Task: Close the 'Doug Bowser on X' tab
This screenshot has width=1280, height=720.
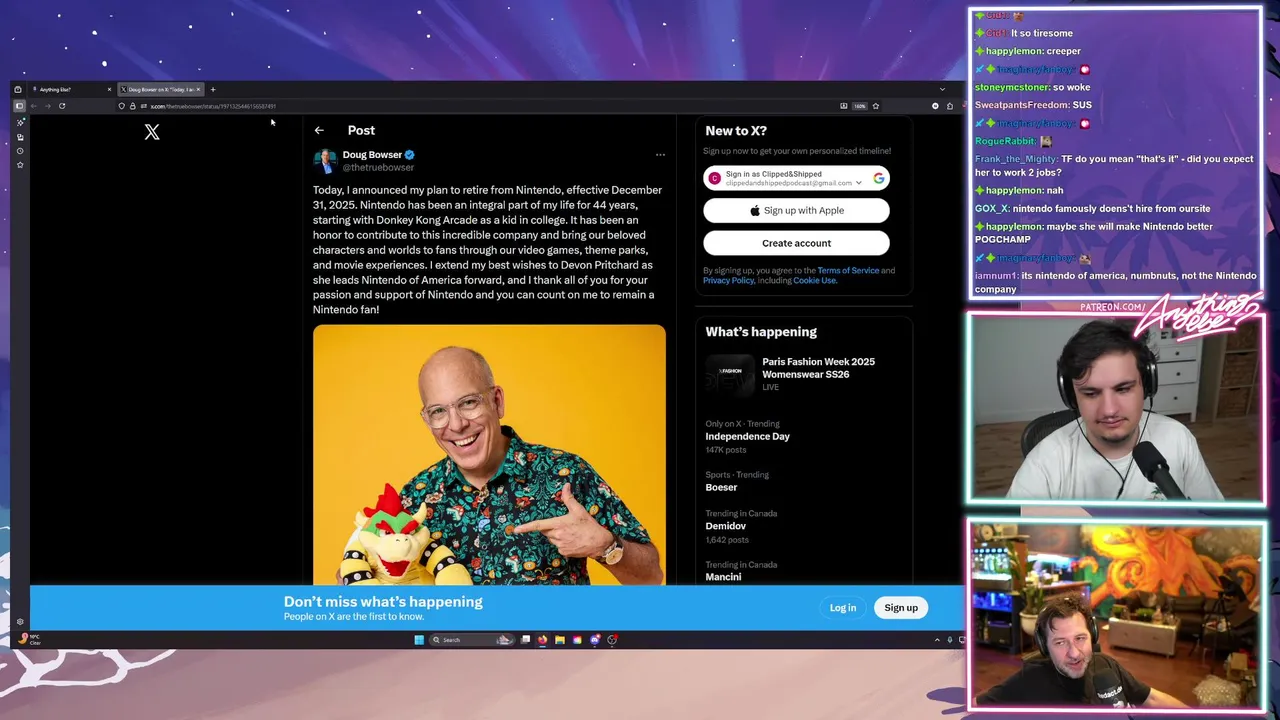Action: [x=198, y=89]
